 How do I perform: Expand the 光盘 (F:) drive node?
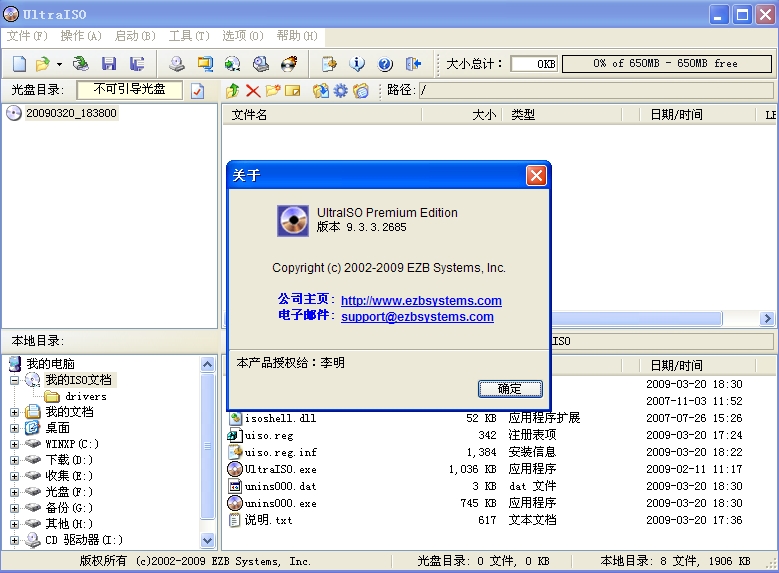pyautogui.click(x=14, y=492)
